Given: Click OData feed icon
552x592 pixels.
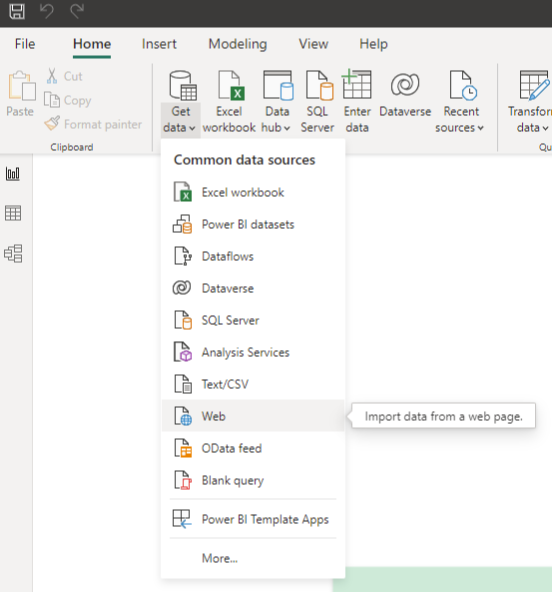Looking at the screenshot, I should [183, 448].
